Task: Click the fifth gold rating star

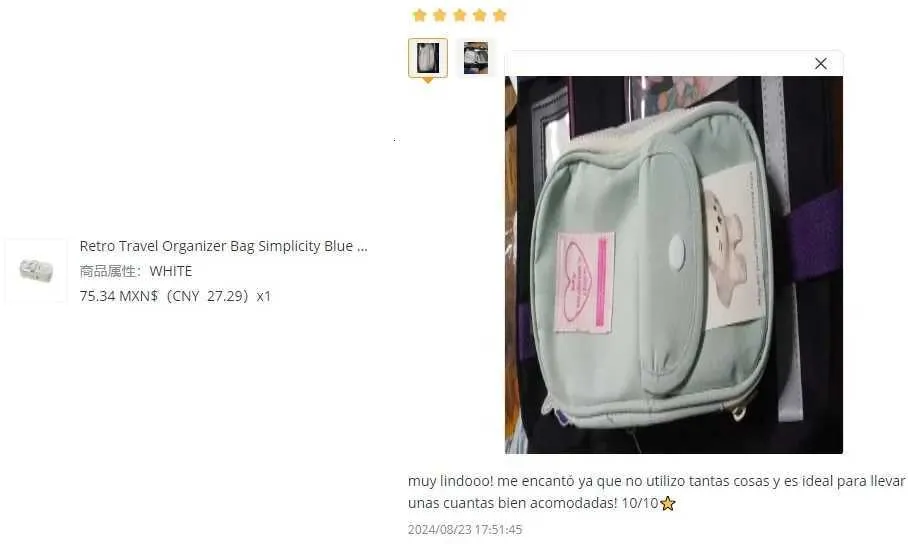Action: pos(500,15)
